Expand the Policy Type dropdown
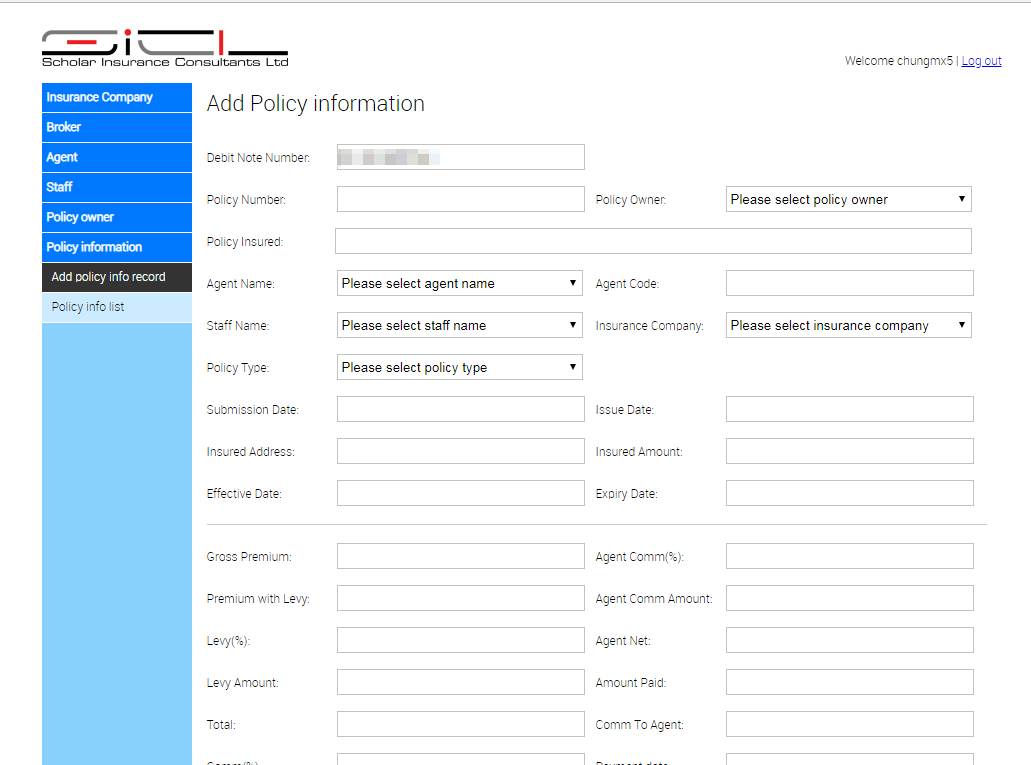Viewport: 1031px width, 765px height. [460, 368]
